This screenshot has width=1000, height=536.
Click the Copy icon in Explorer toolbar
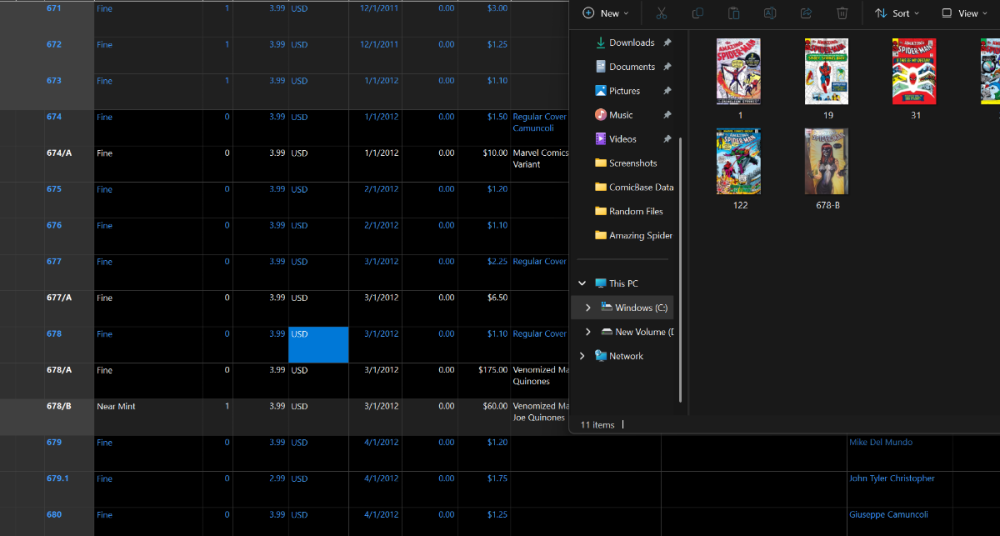[697, 14]
